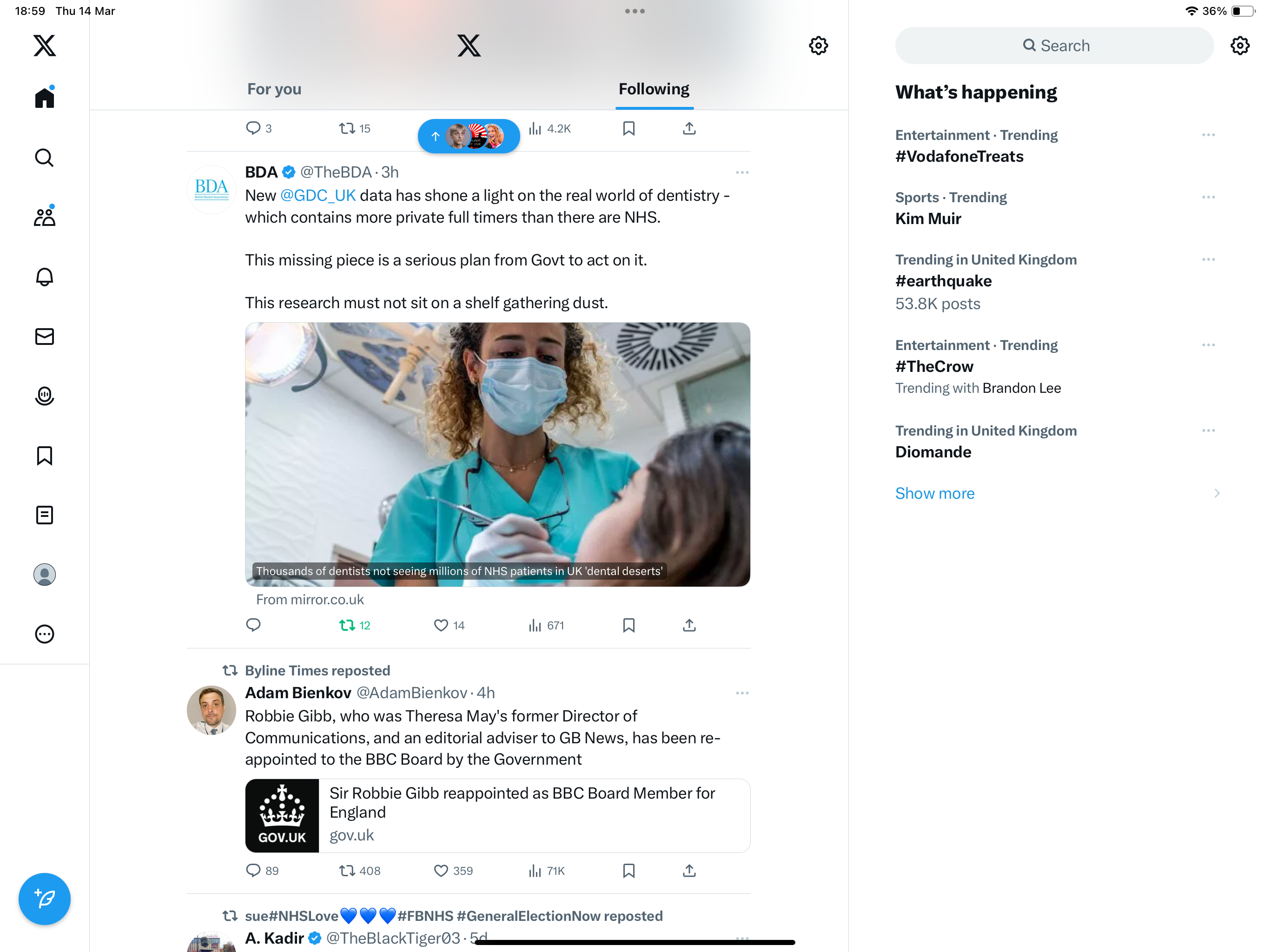Open timeline settings gear icon
Viewport: 1270px width, 952px height.
tap(818, 46)
